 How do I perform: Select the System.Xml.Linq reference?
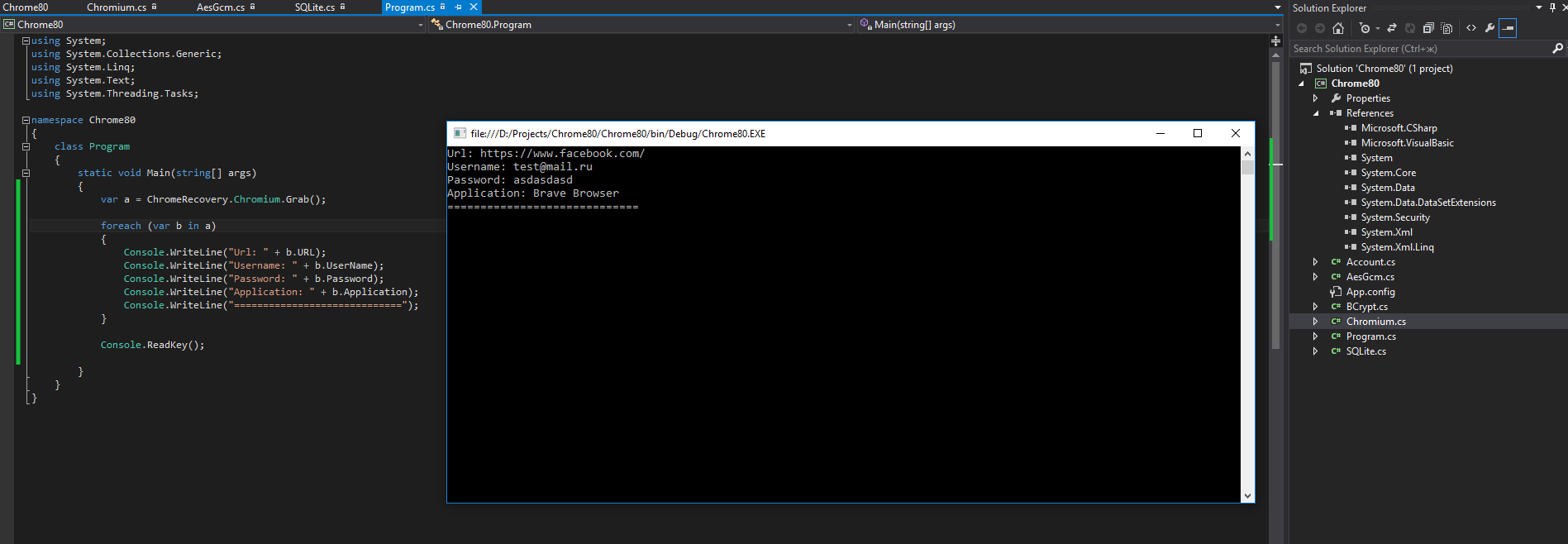pos(1397,247)
